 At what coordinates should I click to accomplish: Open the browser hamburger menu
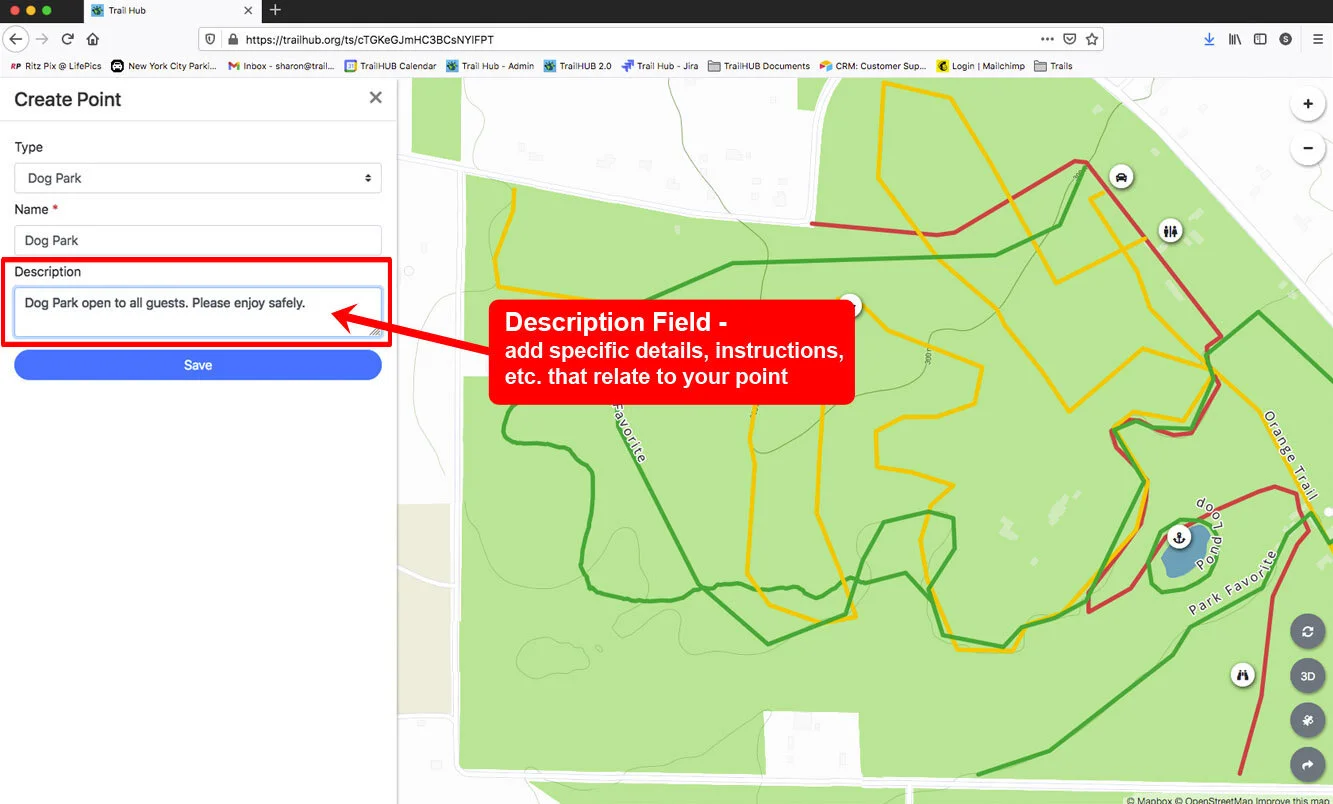[x=1317, y=39]
